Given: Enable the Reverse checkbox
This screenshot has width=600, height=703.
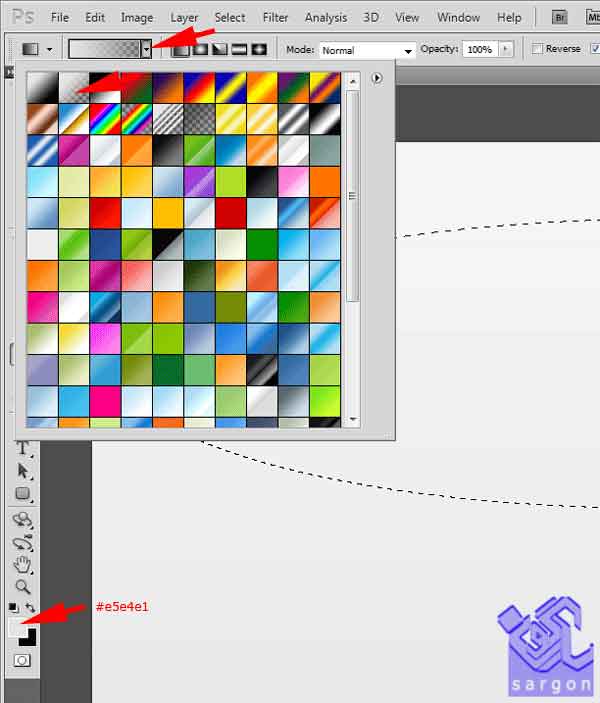Looking at the screenshot, I should 538,50.
